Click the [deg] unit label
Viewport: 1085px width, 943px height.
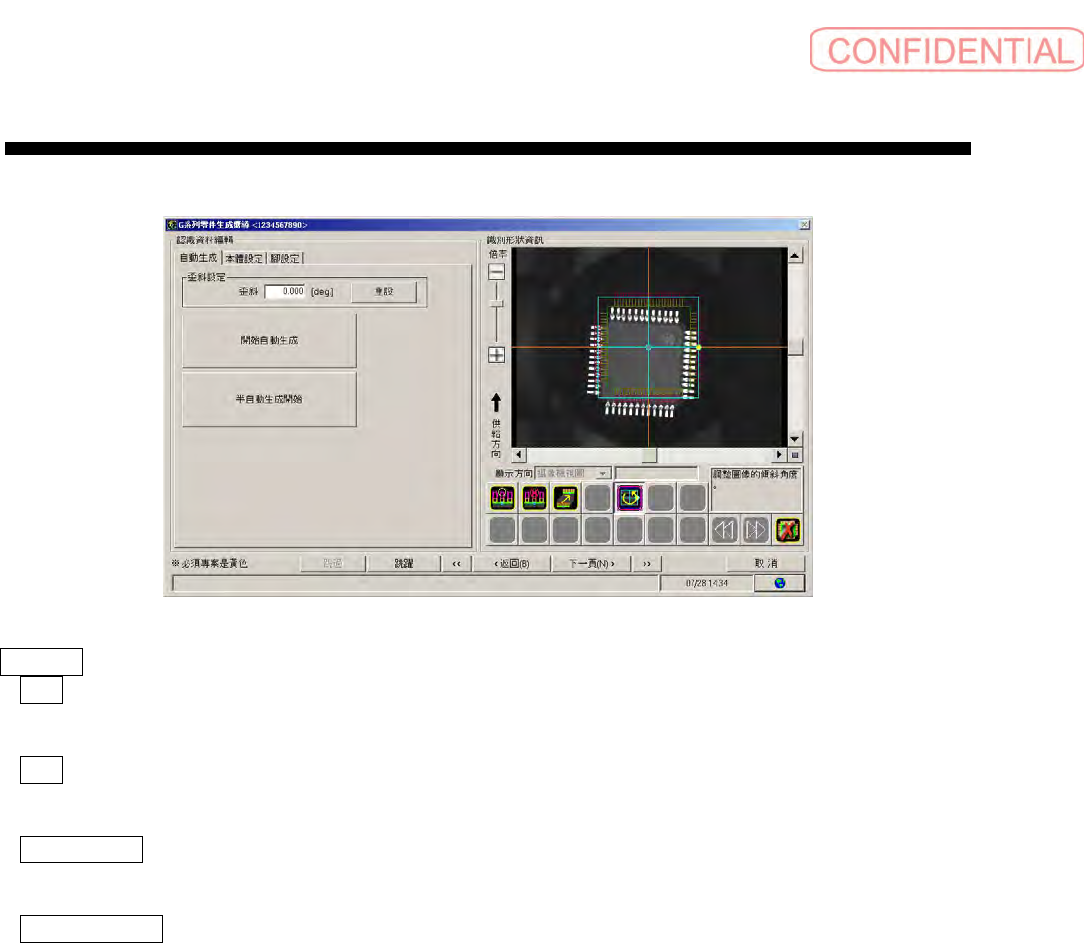point(322,292)
